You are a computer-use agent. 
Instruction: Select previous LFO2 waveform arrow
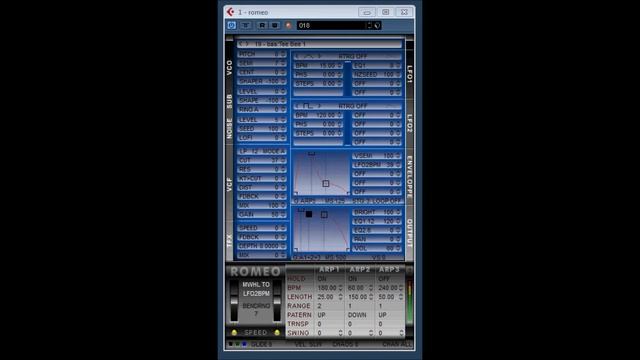click(x=297, y=106)
